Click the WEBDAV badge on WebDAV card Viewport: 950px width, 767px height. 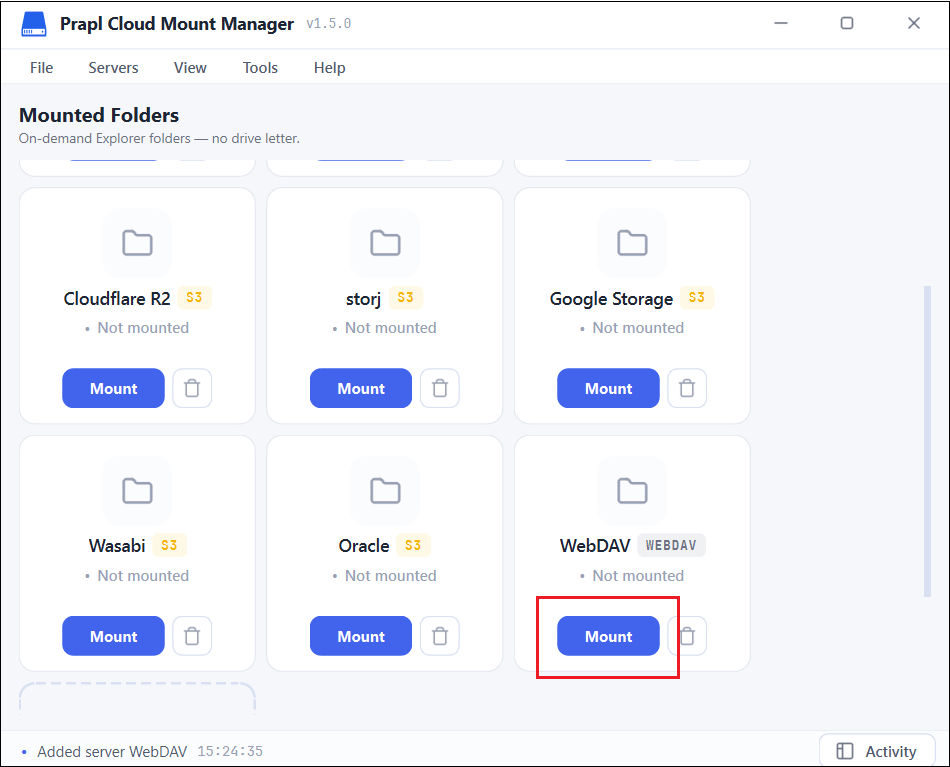pyautogui.click(x=671, y=545)
